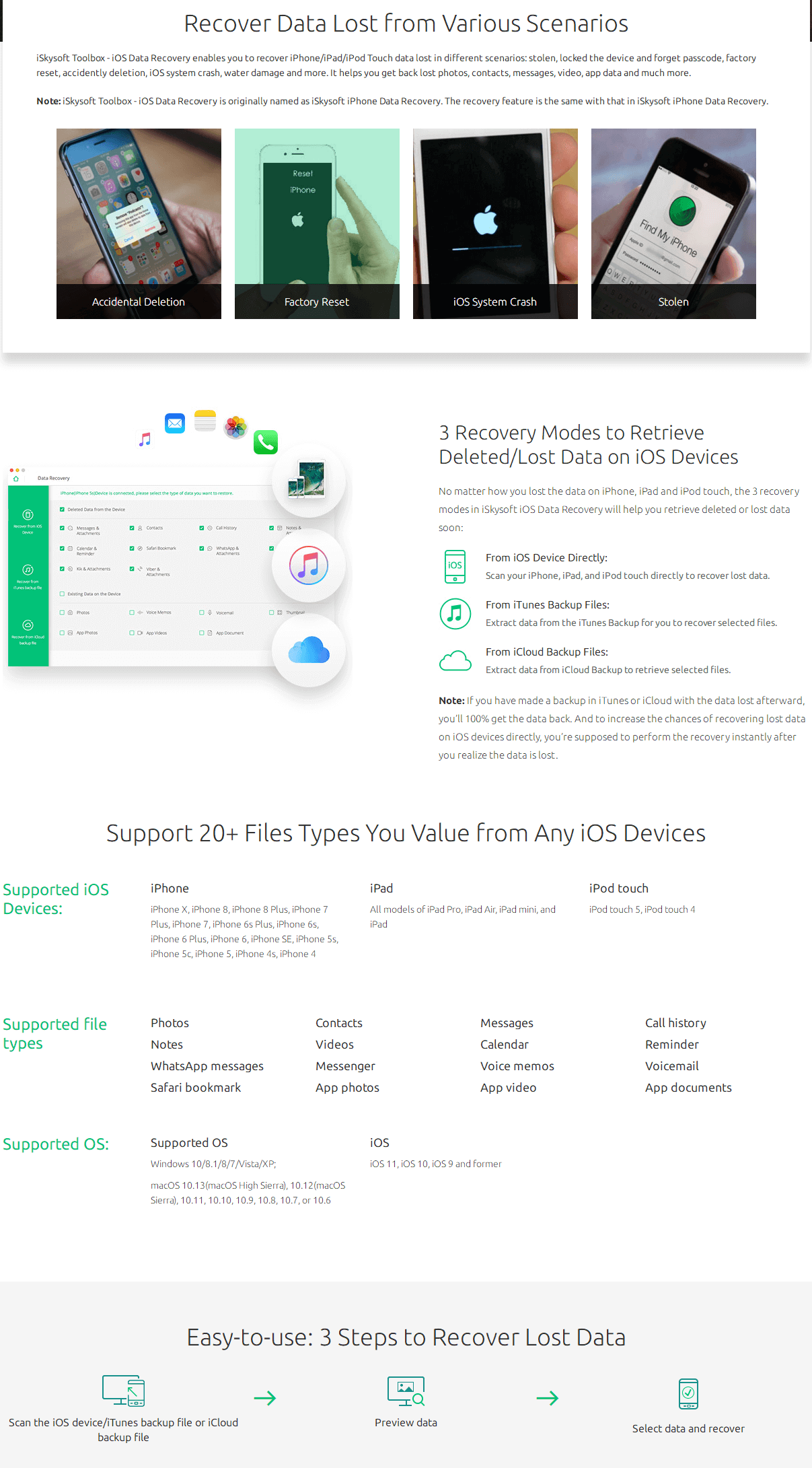Click the 'Messenger' file type
812x1468 pixels.
[345, 1066]
